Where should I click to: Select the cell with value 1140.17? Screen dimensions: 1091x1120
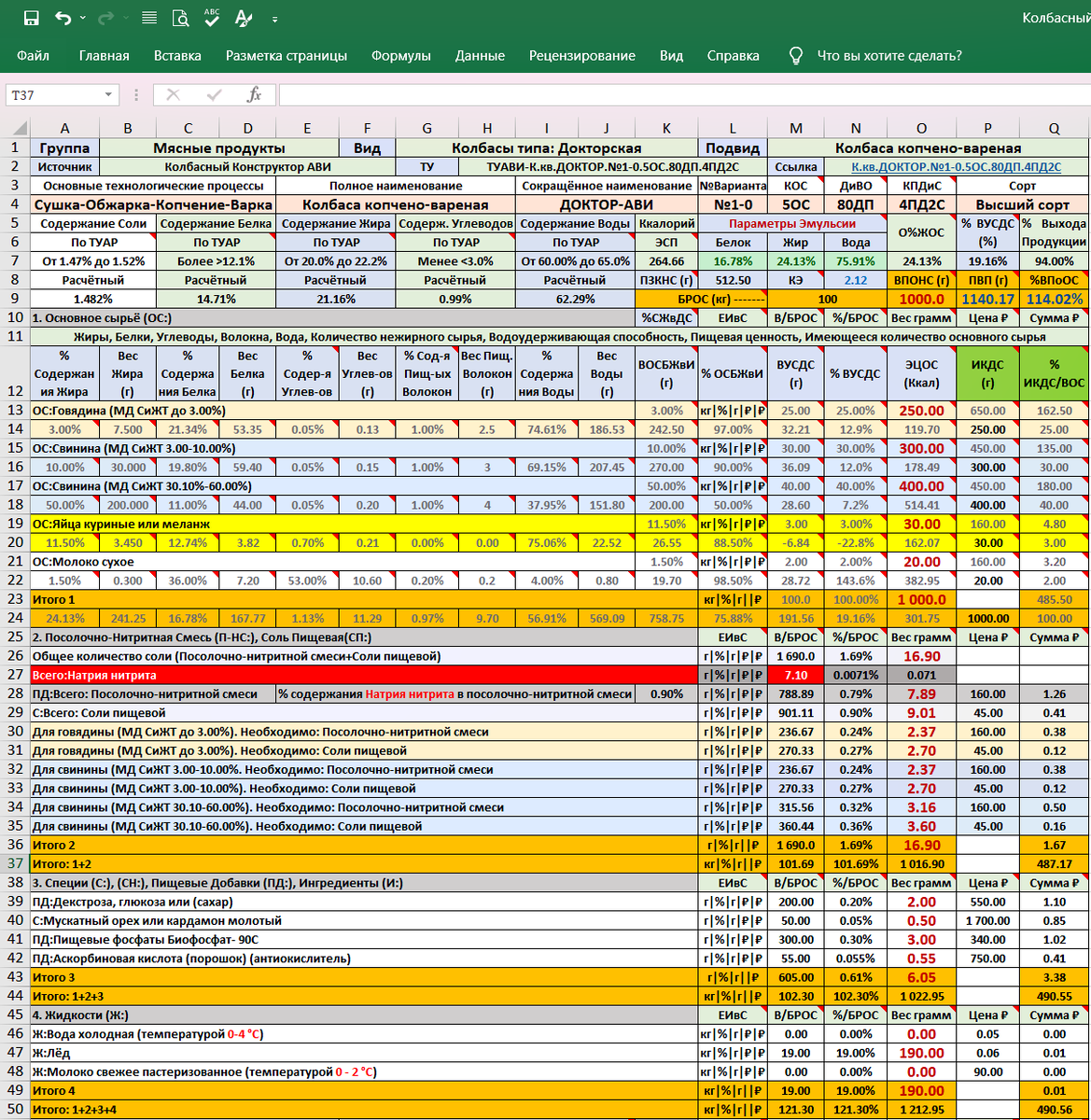click(987, 299)
